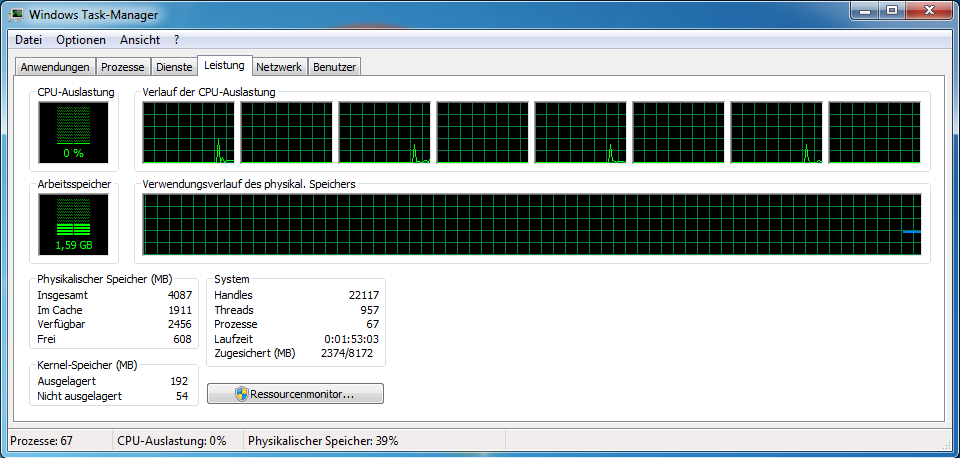Image resolution: width=960 pixels, height=458 pixels.
Task: Open the Datei menu
Action: tap(28, 40)
